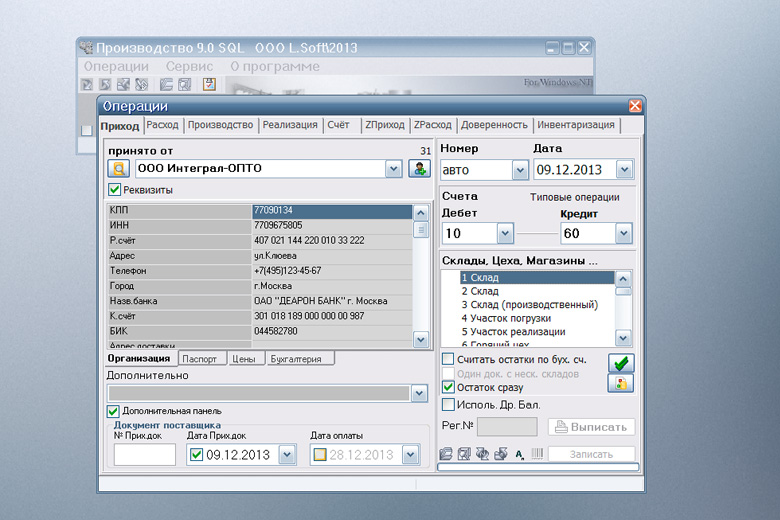
Task: Enable the Дата оплаты checkbox at 28.12.2013
Action: coord(320,455)
